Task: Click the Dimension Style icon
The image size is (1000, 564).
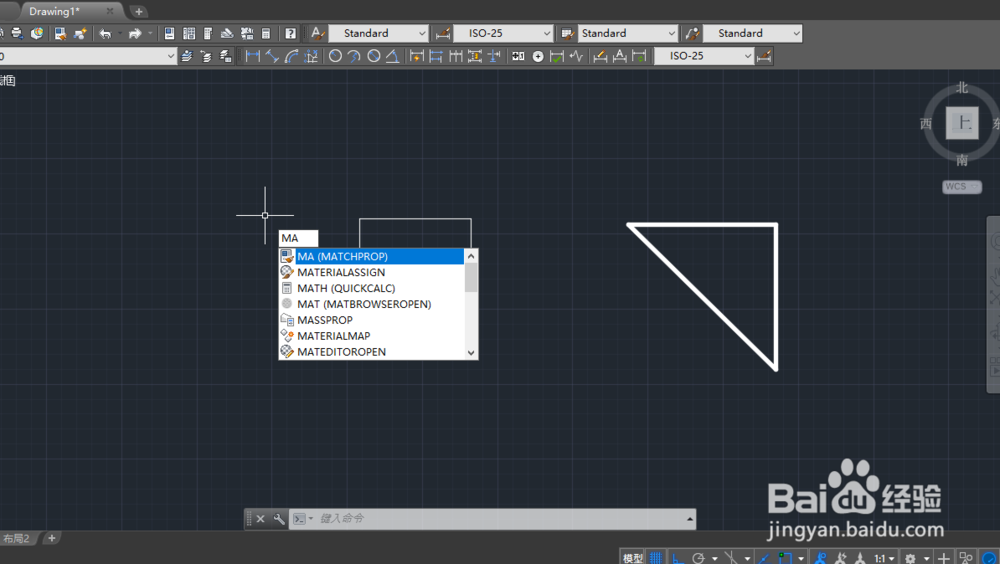Action: (x=443, y=34)
